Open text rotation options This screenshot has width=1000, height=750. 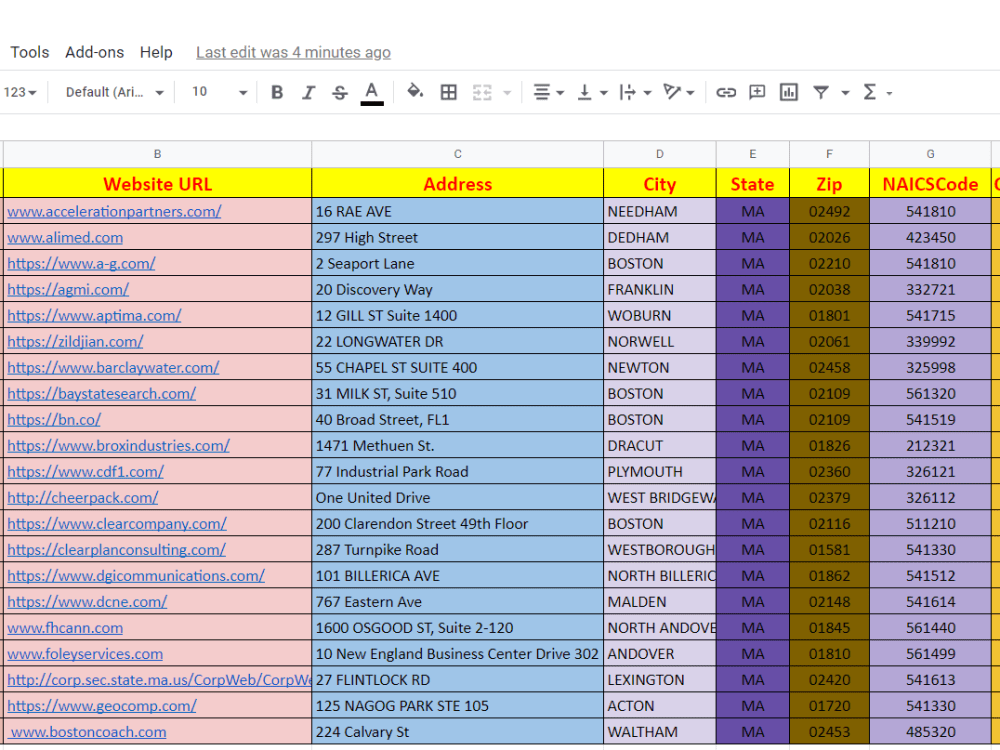(678, 92)
